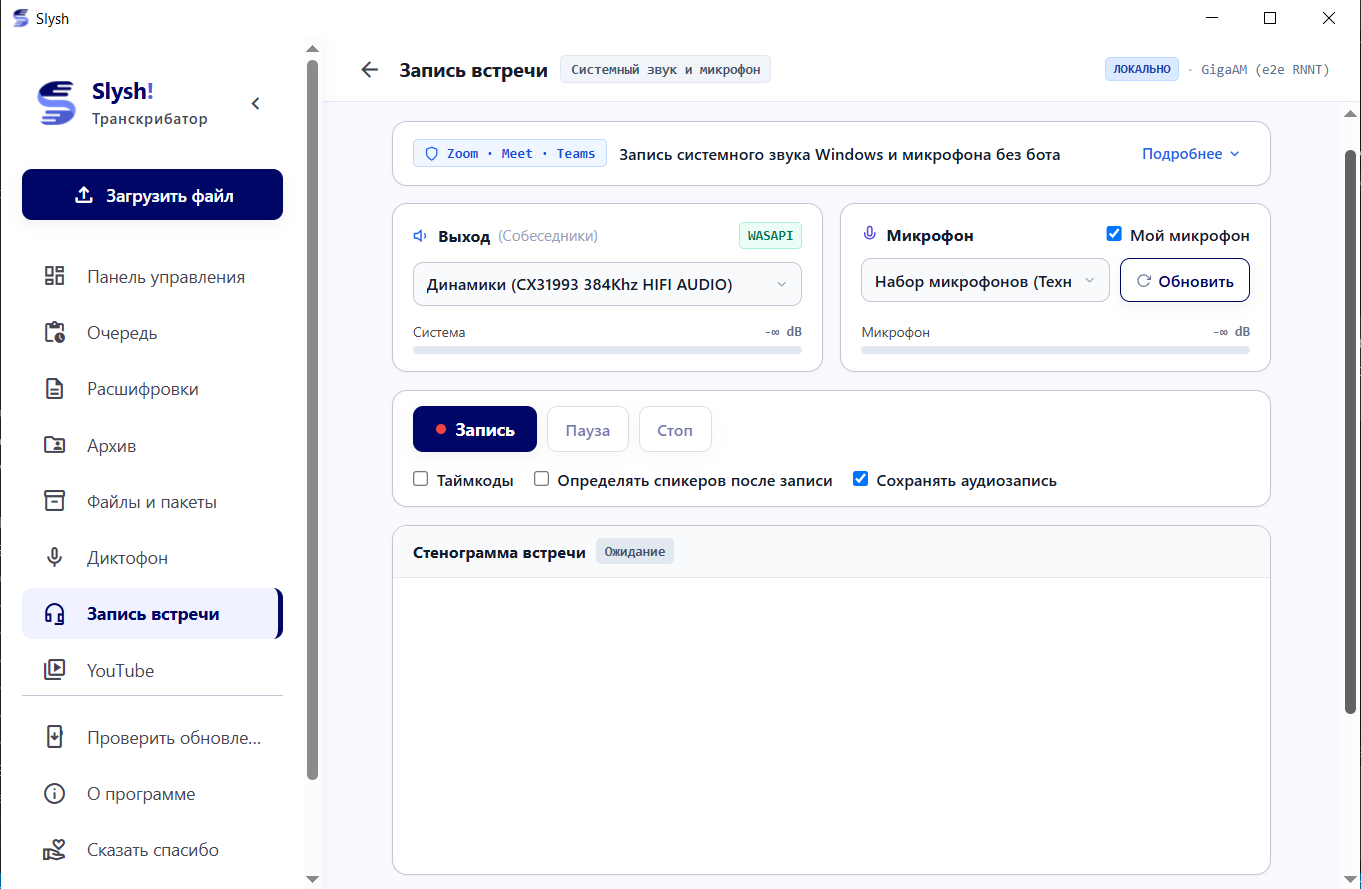The height and width of the screenshot is (889, 1361).
Task: Expand the Подробнее details section
Action: point(1191,154)
